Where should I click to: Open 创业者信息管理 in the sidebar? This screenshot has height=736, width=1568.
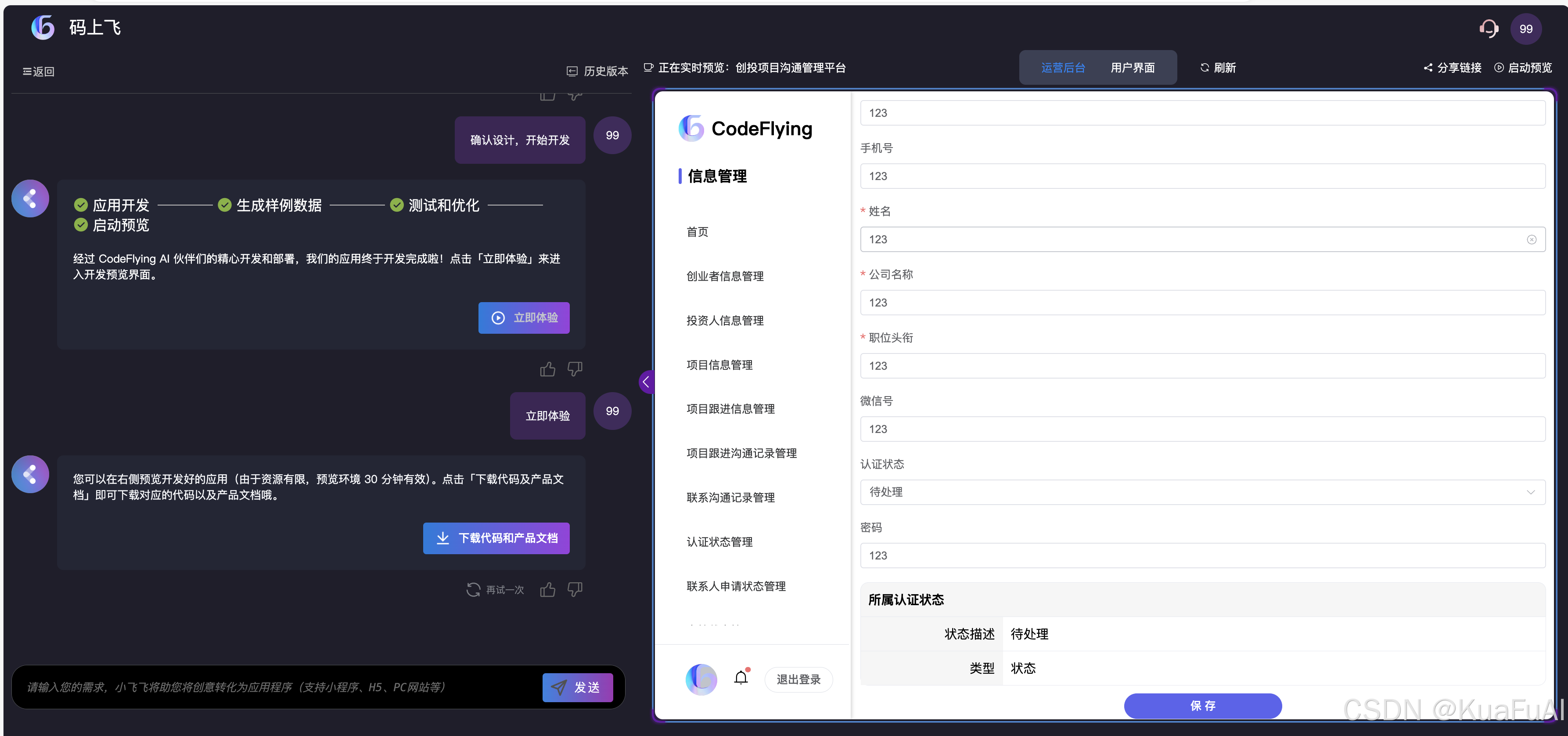pos(724,276)
